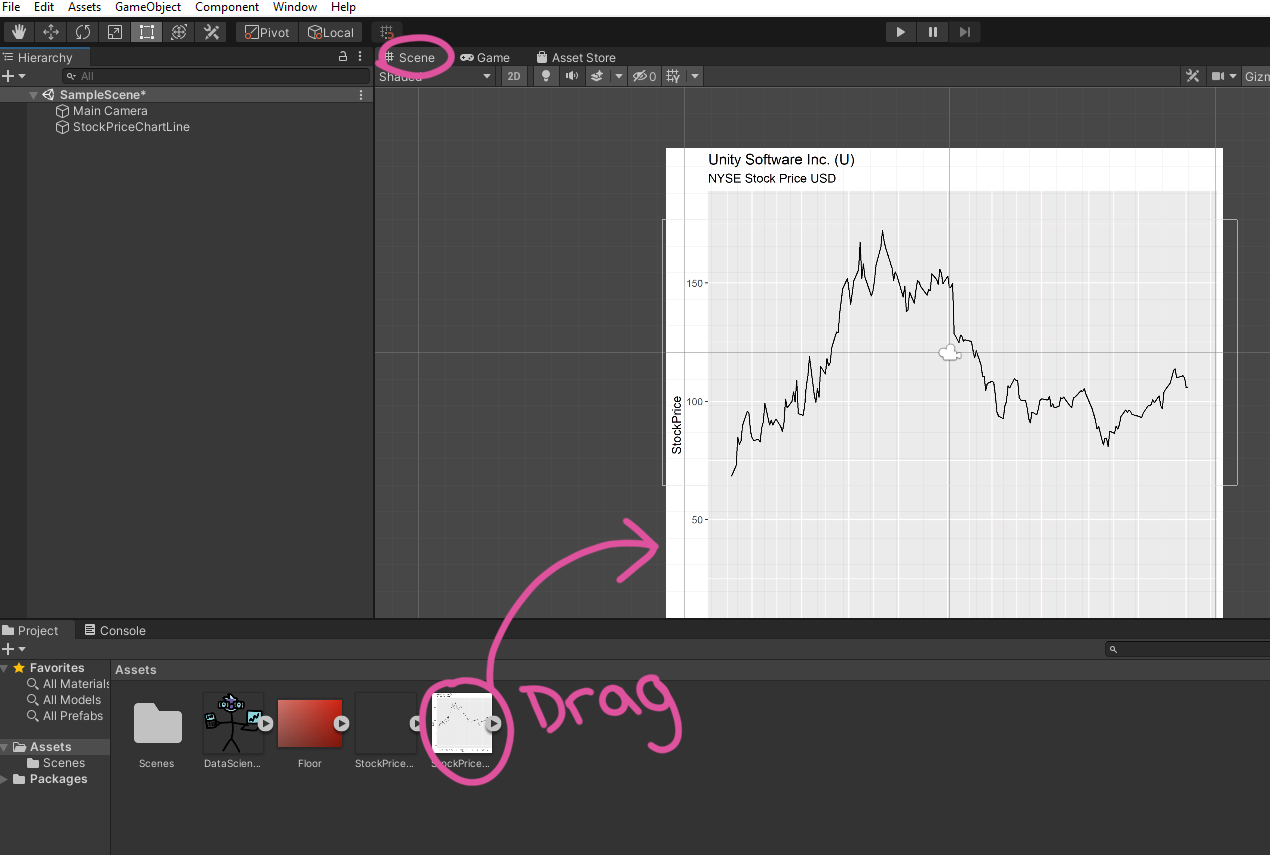The height and width of the screenshot is (855, 1270).
Task: Open scene effects dropdown arrow
Action: point(619,76)
